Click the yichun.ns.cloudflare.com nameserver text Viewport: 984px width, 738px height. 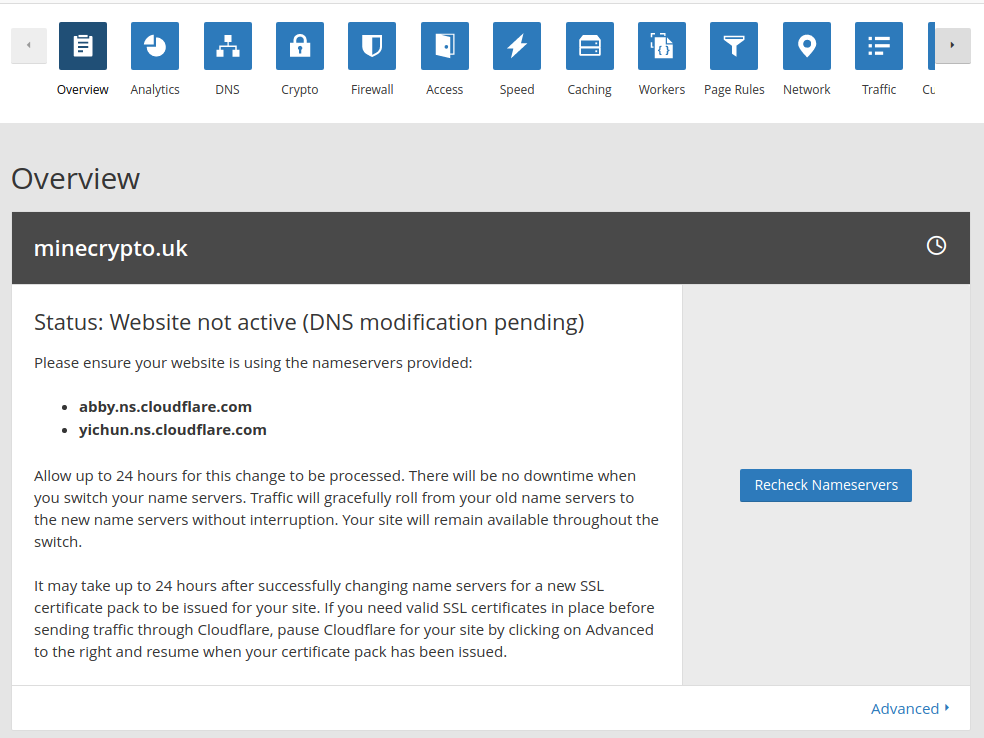173,430
